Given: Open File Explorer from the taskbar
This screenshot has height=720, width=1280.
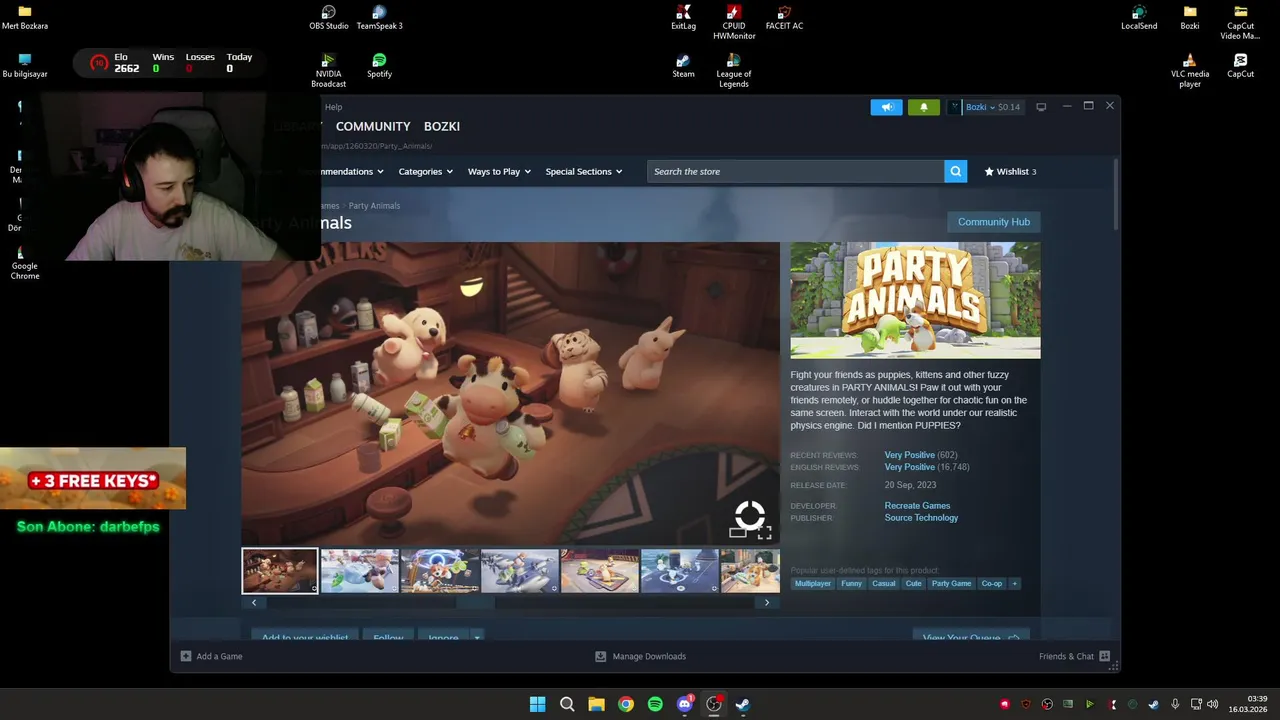Looking at the screenshot, I should [x=596, y=704].
